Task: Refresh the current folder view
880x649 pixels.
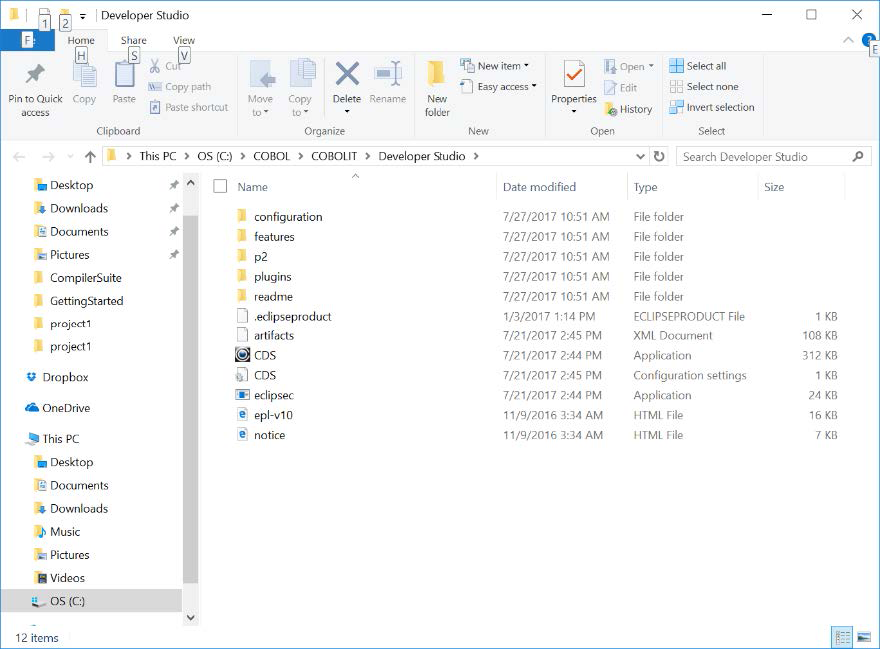Action: 659,156
